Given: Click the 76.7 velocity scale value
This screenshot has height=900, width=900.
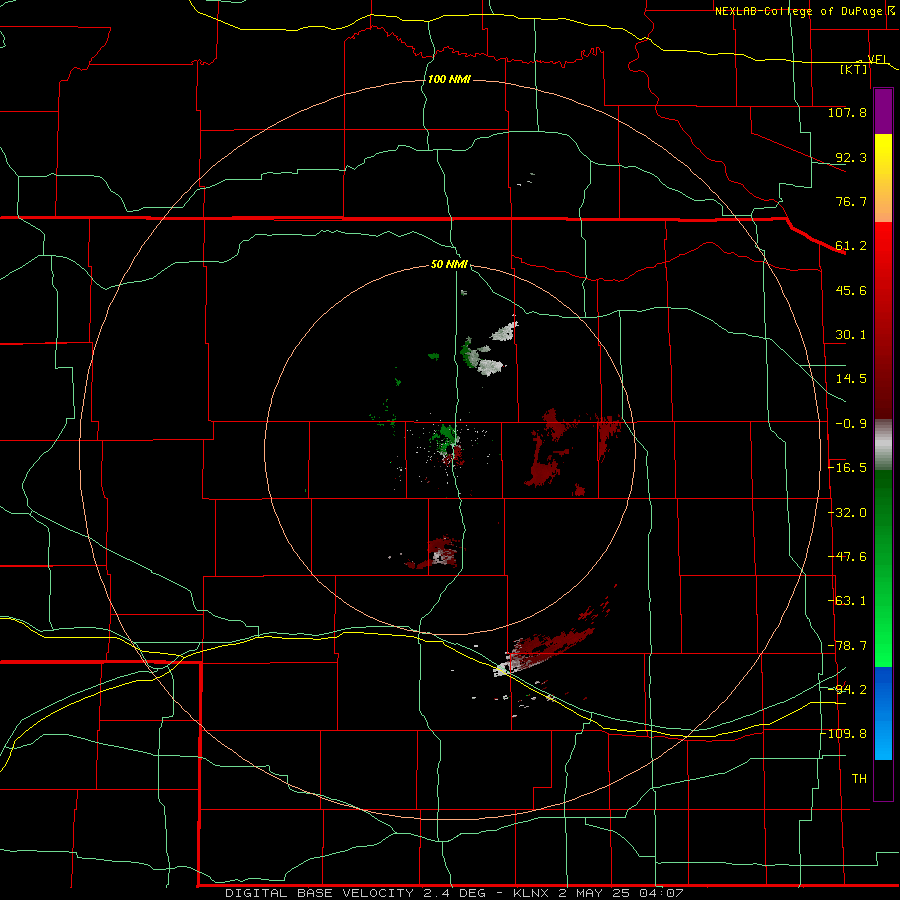Looking at the screenshot, I should click(851, 201).
